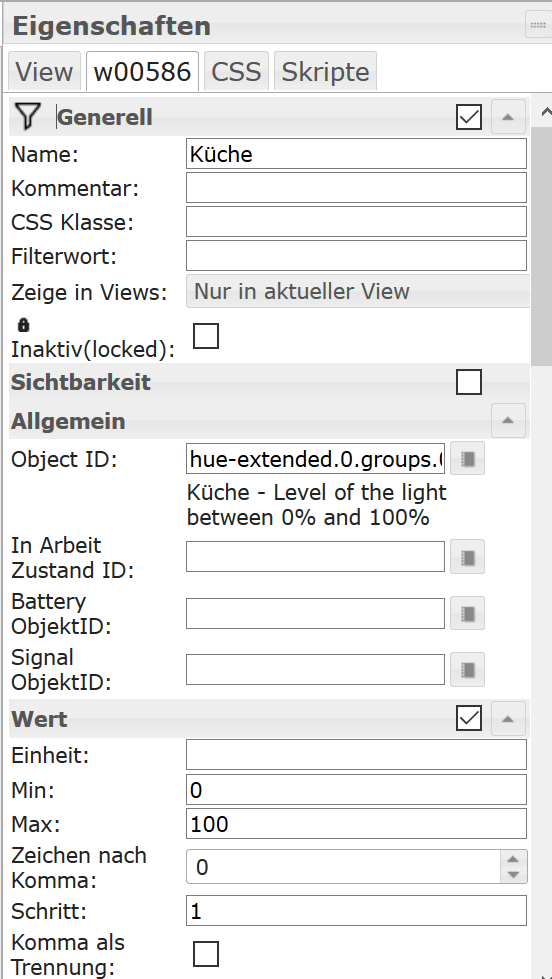Click the filter funnel icon beside Generell

coord(28,116)
